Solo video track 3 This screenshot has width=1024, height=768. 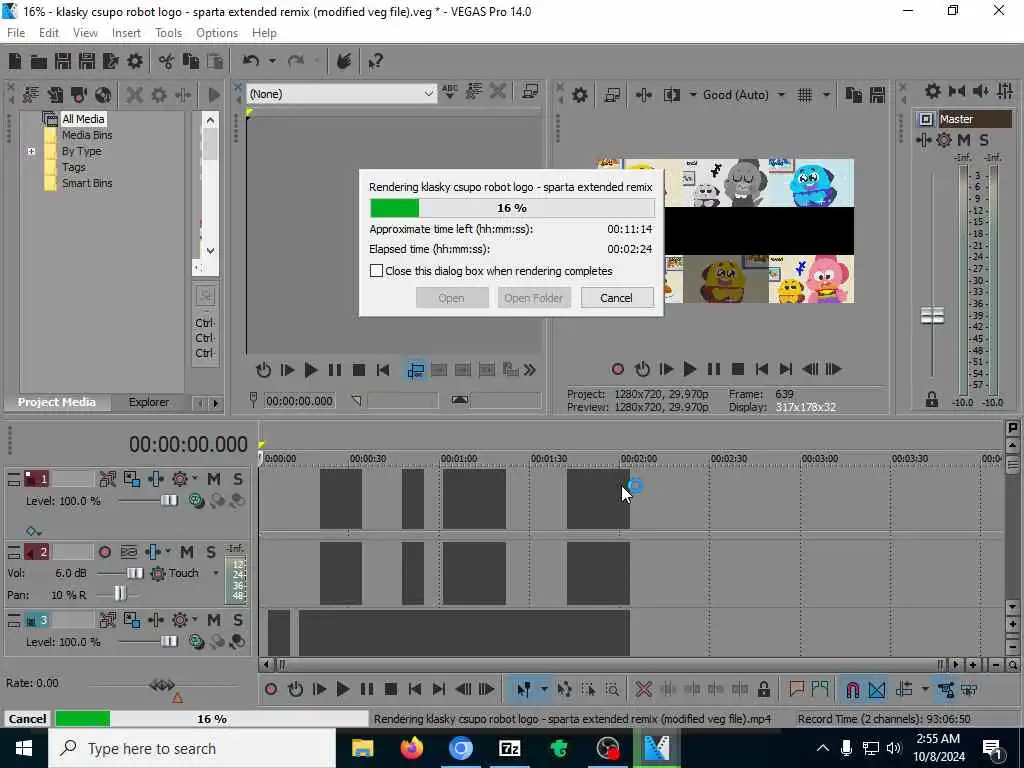tap(238, 620)
